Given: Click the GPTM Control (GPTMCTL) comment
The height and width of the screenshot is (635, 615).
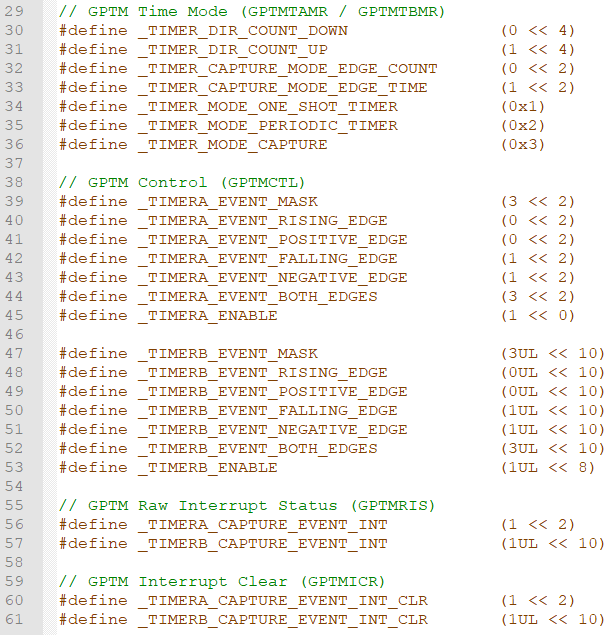Looking at the screenshot, I should 182,182.
